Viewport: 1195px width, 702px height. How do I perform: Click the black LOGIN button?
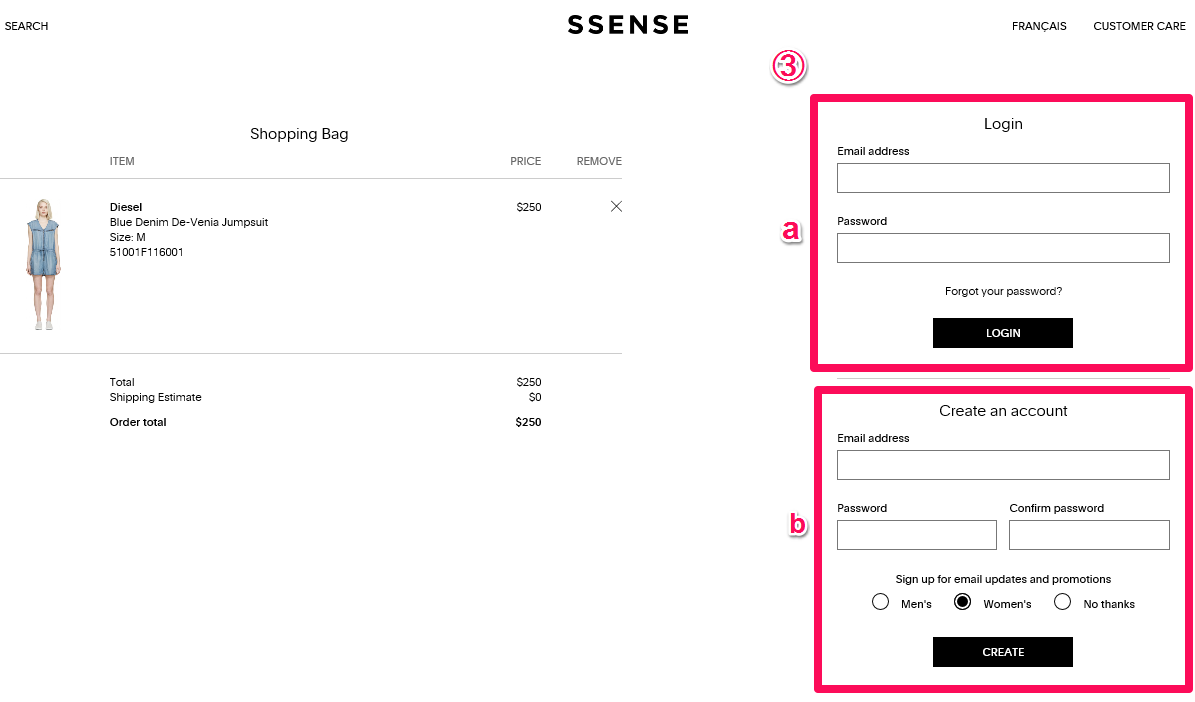(1002, 333)
